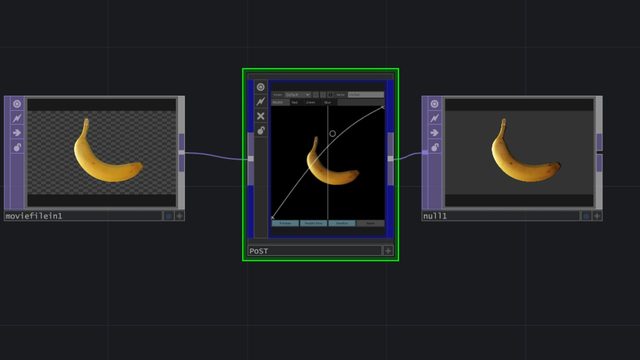Viewport: 640px width, 360px height.
Task: Toggle Viewer Active flag on PoST
Action: pos(261,87)
